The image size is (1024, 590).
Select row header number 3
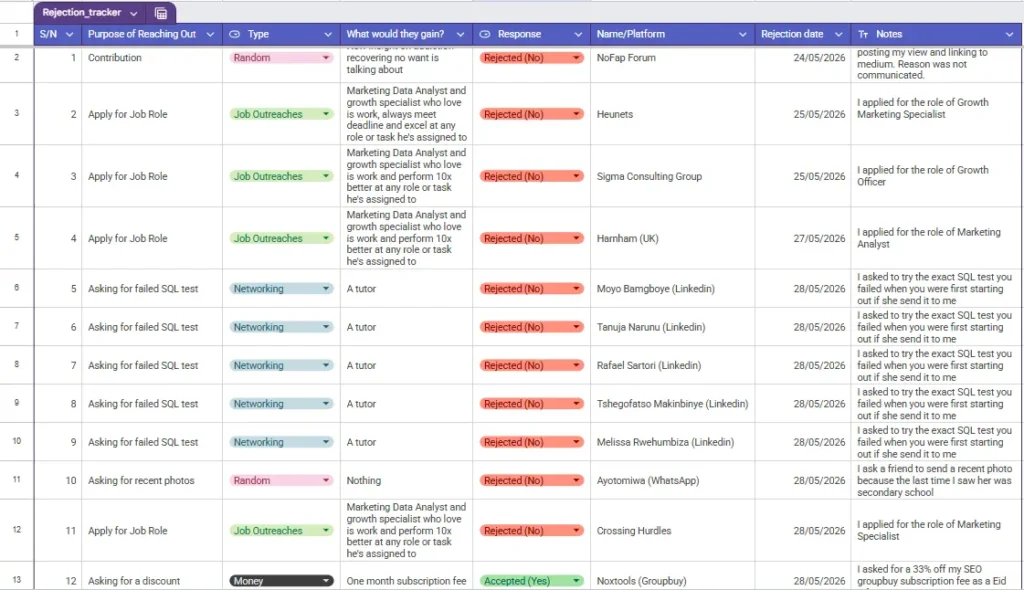pyautogui.click(x=16, y=114)
